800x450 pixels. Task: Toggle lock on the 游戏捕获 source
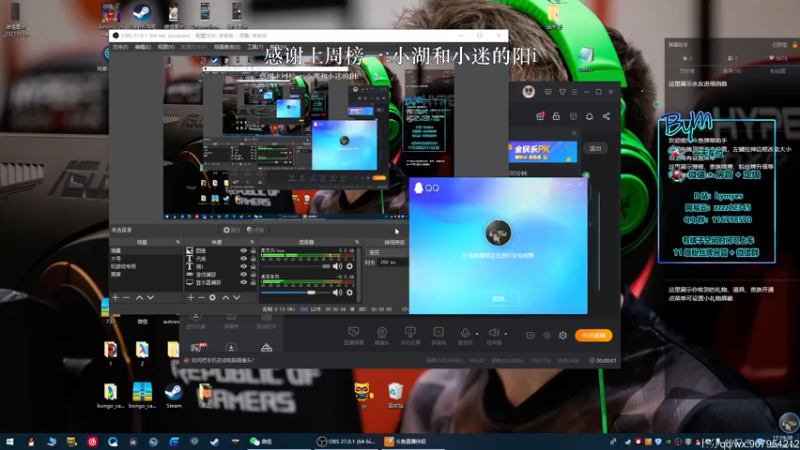[x=253, y=274]
